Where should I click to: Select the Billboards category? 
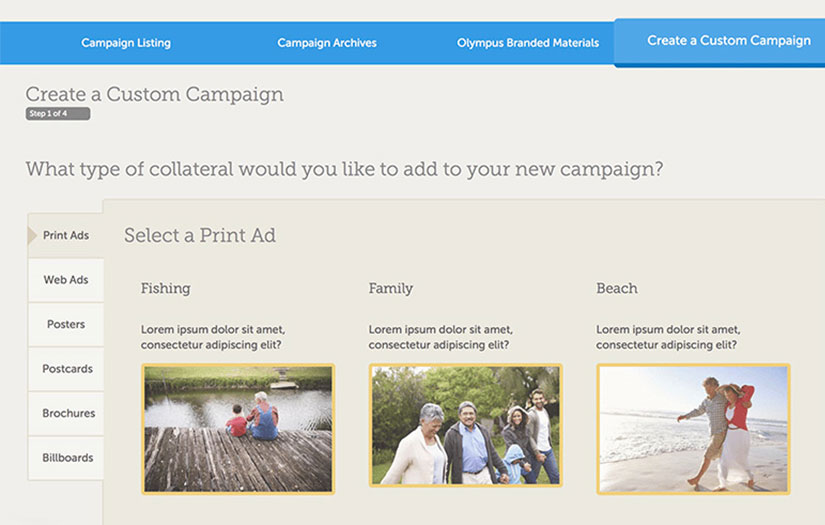[66, 458]
